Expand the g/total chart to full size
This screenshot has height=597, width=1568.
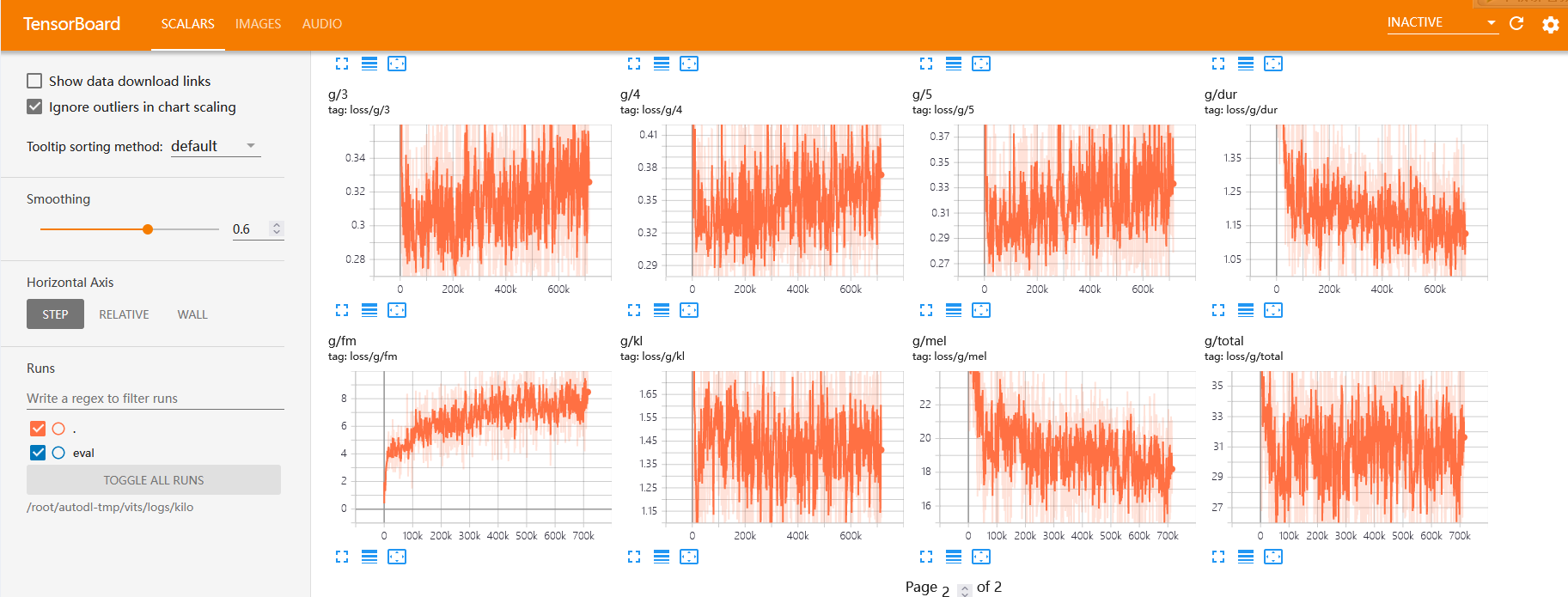[x=1218, y=557]
